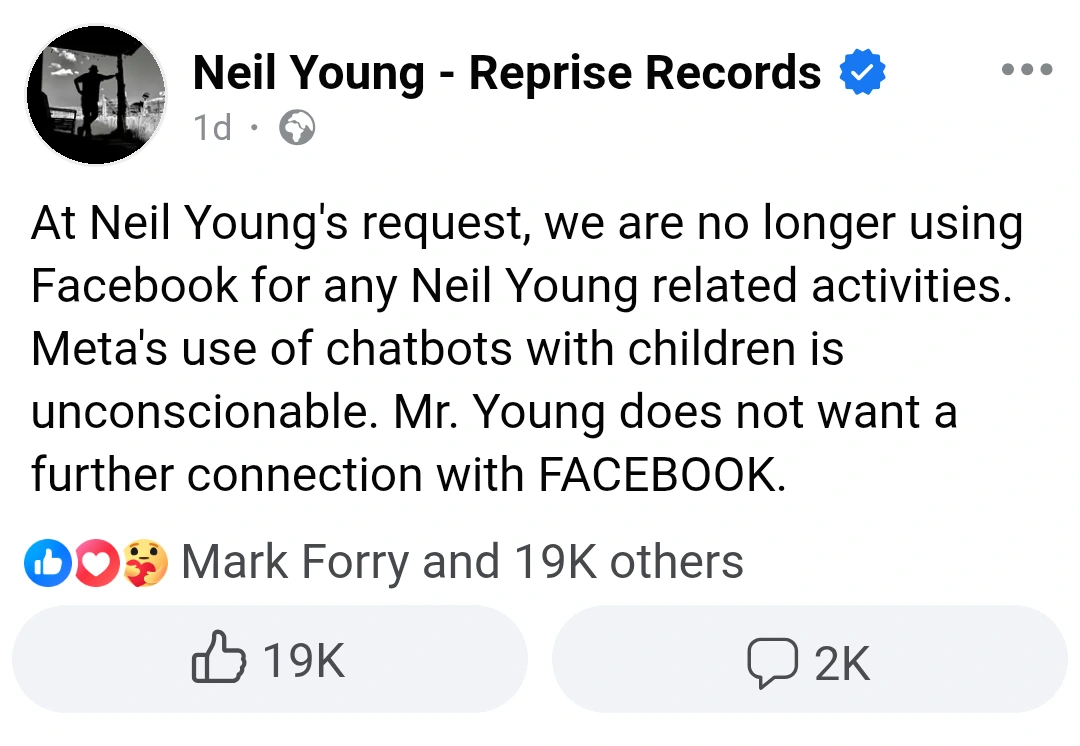Open the Neil Young page profile picture
Image resolution: width=1080 pixels, height=746 pixels.
96,95
